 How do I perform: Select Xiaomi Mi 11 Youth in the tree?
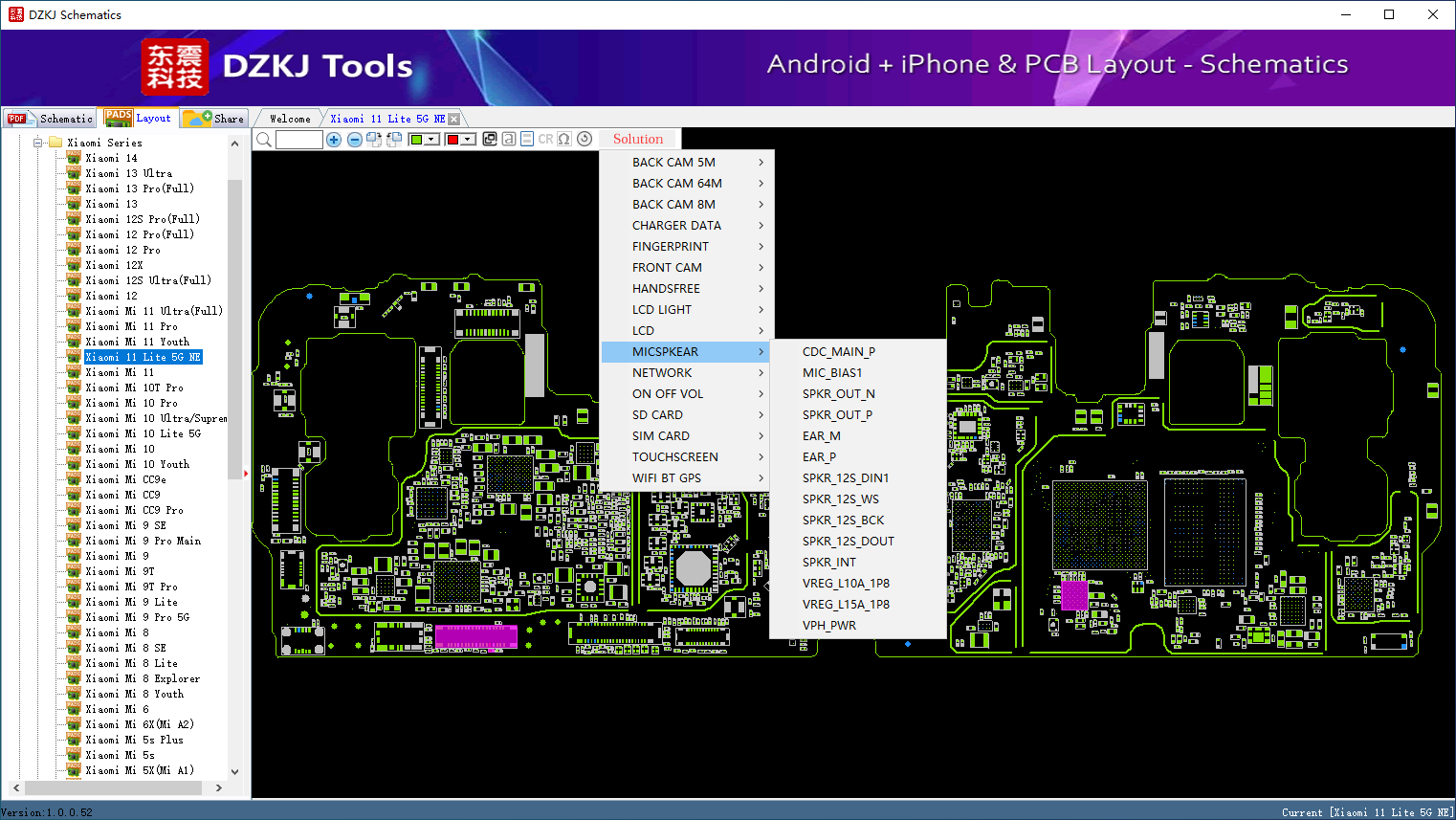[138, 342]
